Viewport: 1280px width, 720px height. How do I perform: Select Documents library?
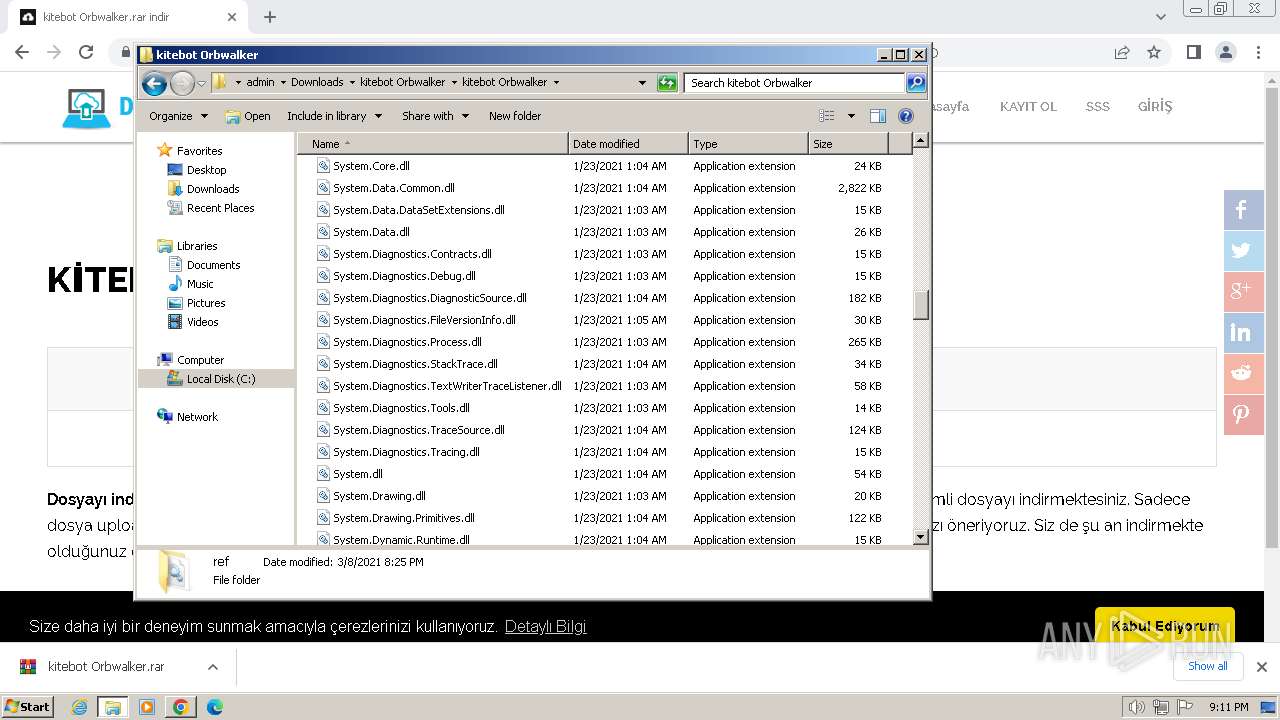(x=213, y=265)
